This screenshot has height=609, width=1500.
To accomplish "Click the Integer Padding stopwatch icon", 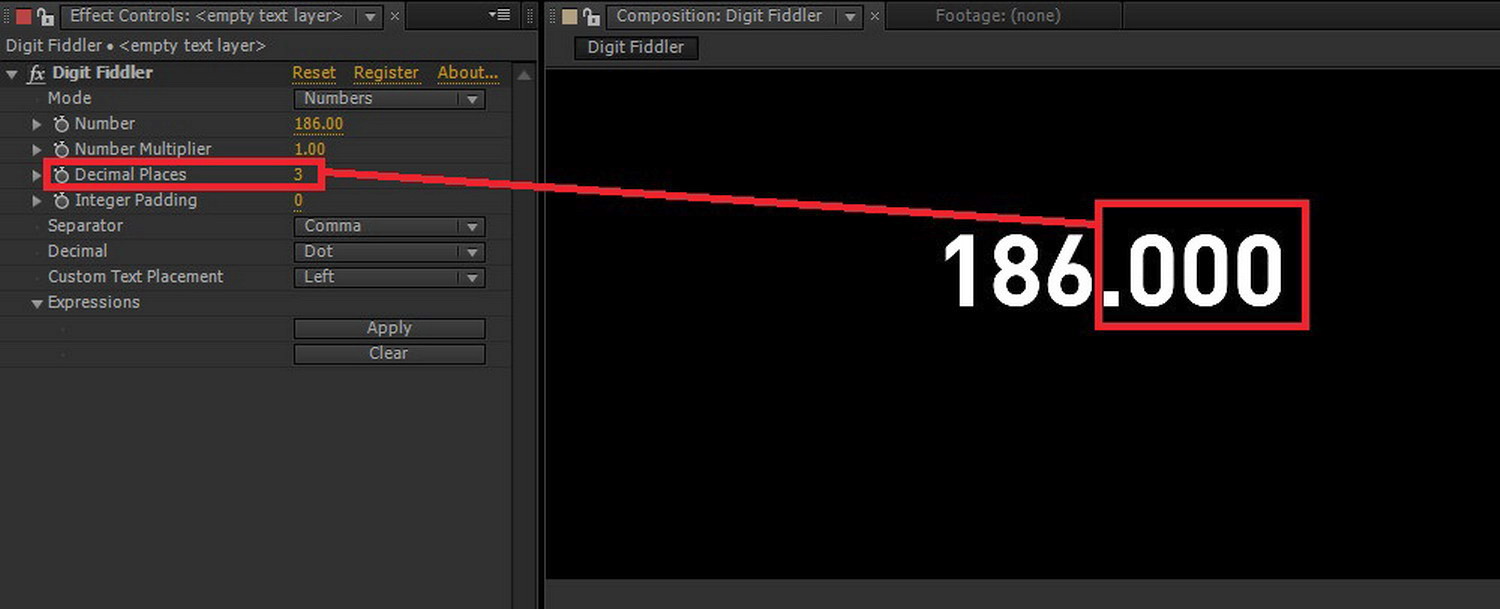I will pos(60,200).
